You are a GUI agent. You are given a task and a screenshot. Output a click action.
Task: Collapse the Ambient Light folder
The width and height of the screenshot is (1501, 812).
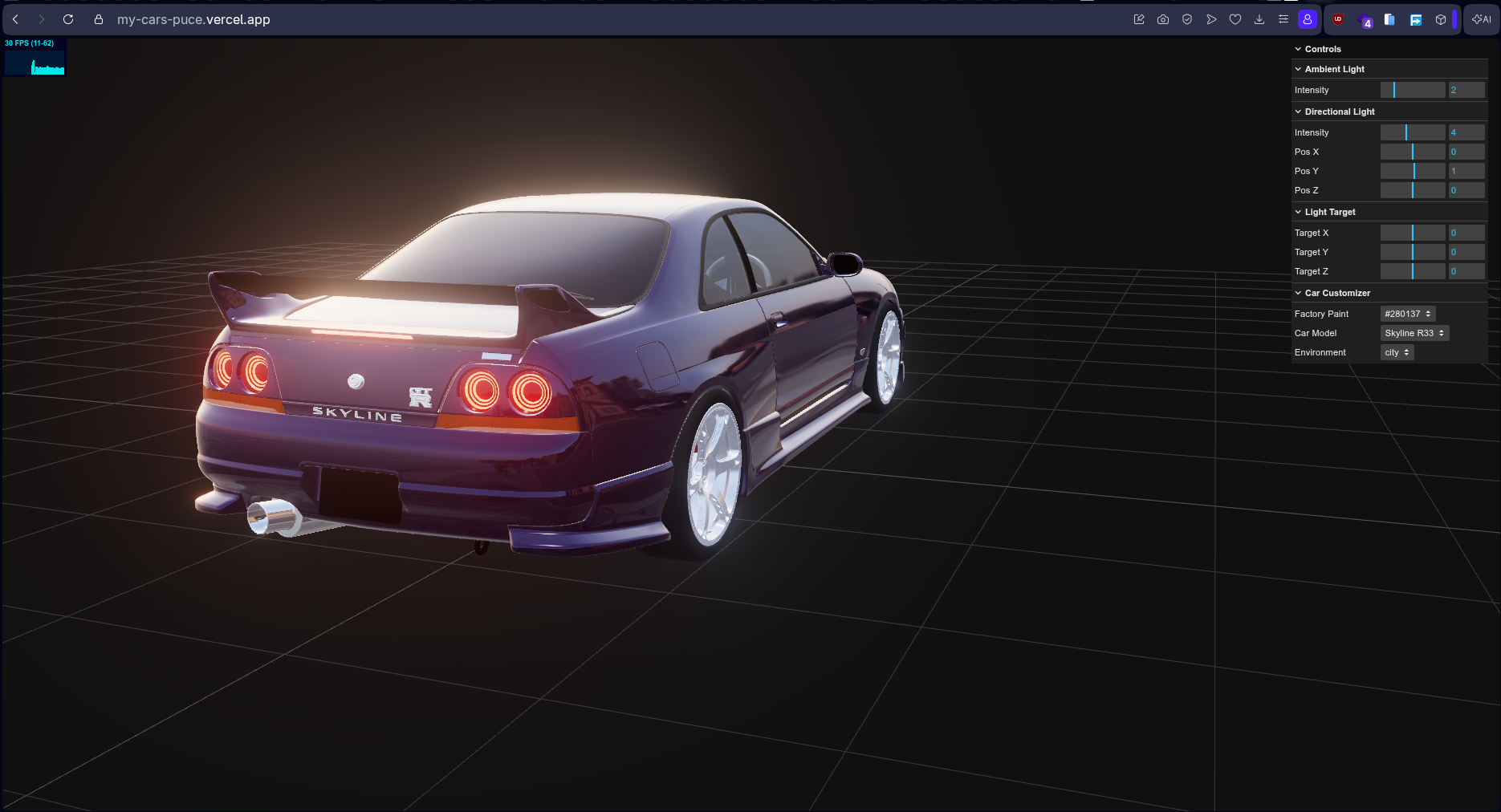pos(1389,69)
